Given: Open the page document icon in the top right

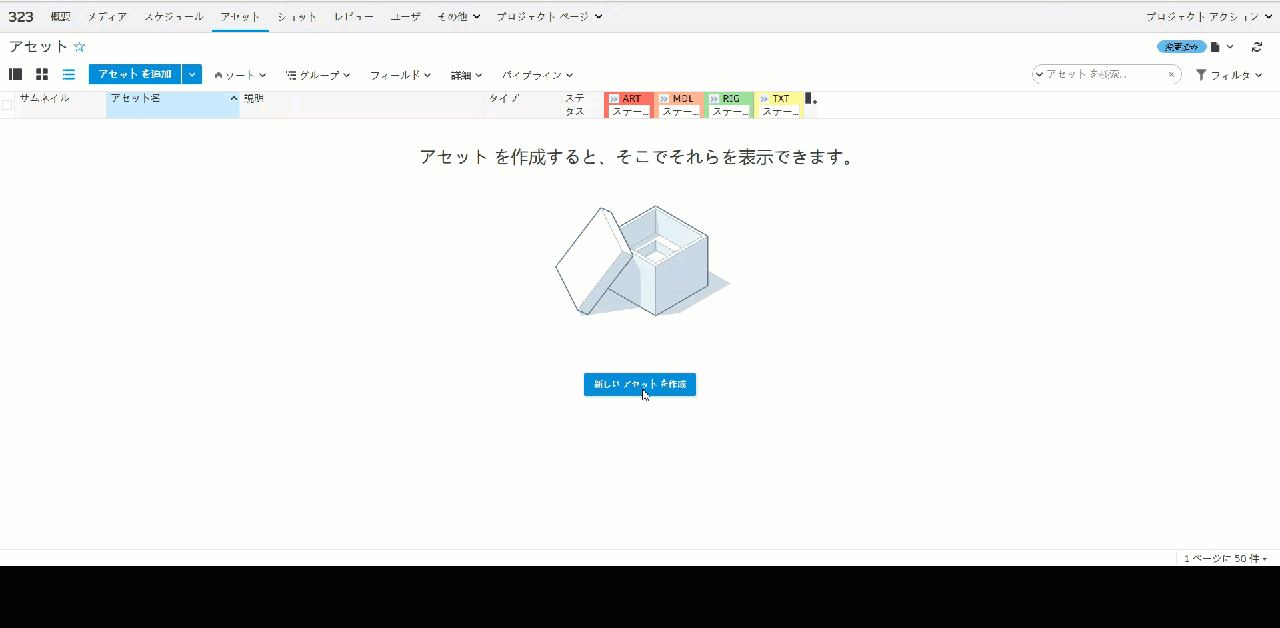Looking at the screenshot, I should click(1215, 46).
